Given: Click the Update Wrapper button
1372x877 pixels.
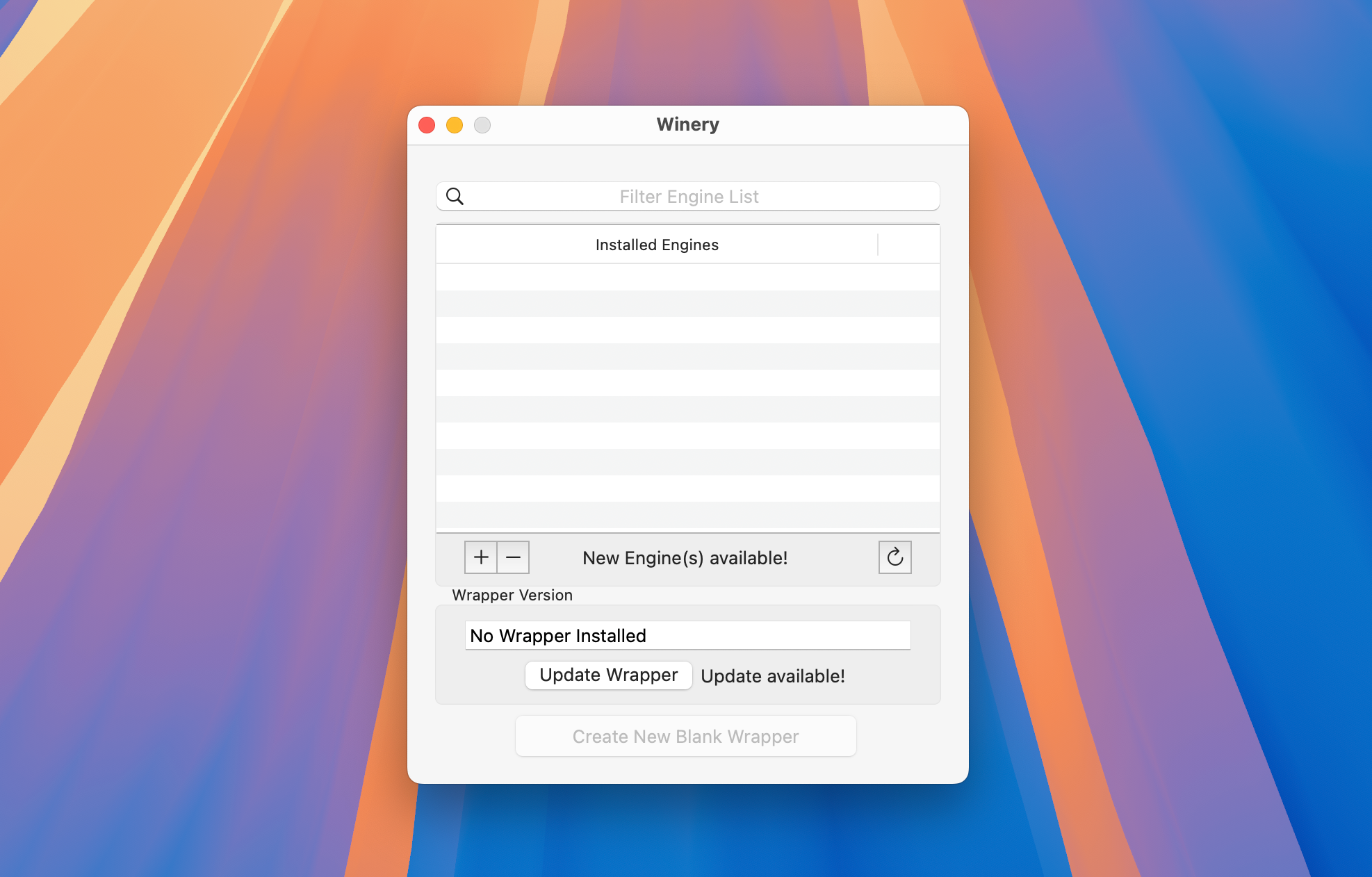Looking at the screenshot, I should point(609,676).
